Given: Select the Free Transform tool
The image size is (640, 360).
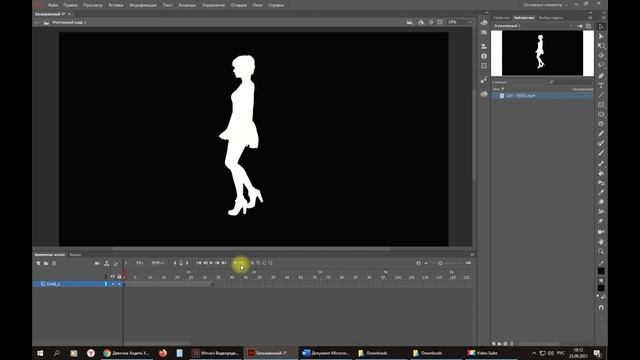Looking at the screenshot, I should tap(601, 46).
